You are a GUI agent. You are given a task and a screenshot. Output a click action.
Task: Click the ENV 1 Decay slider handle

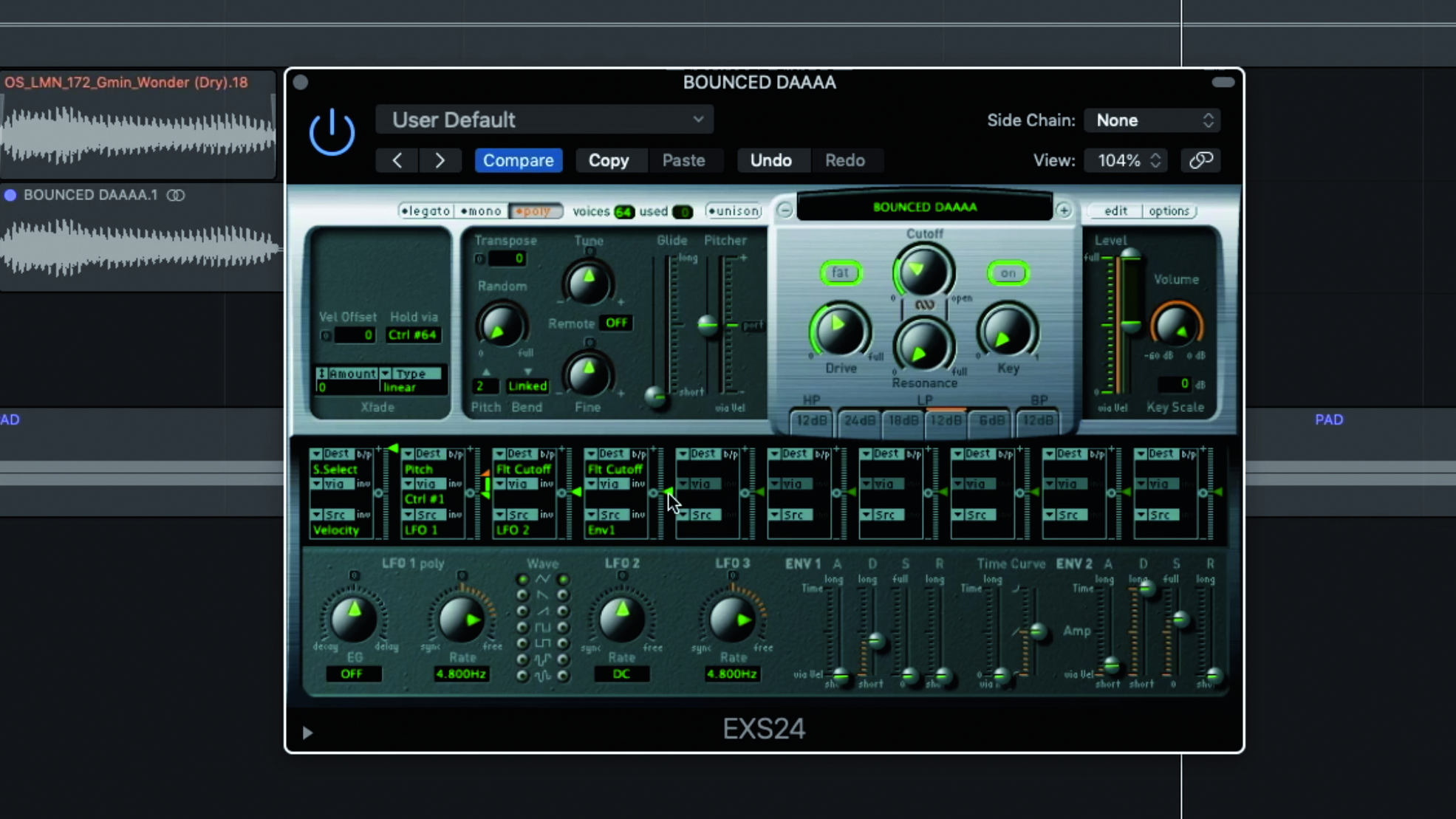[x=876, y=640]
